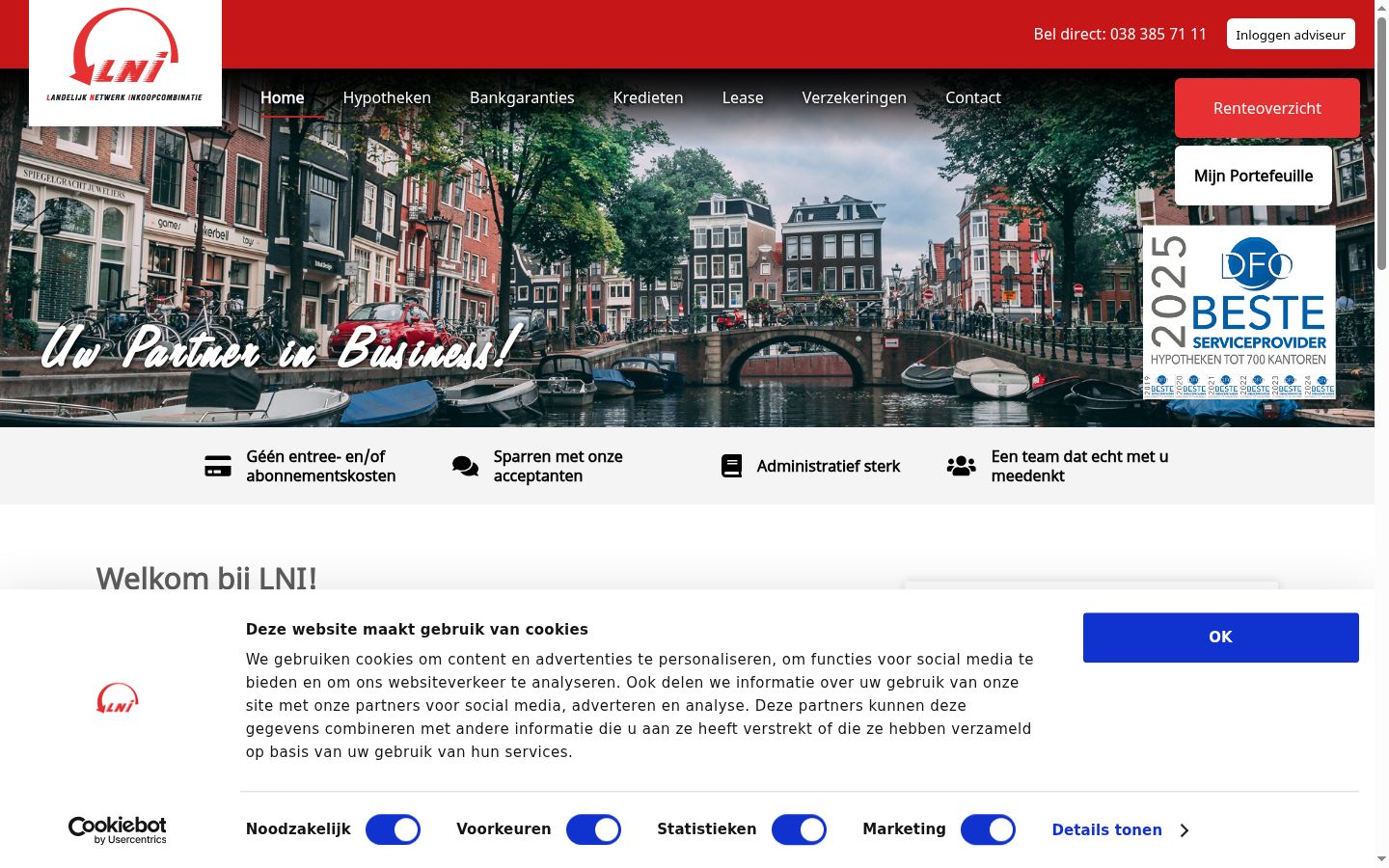The image size is (1389, 868).
Task: Switch off Marketing cookies
Action: click(x=988, y=829)
